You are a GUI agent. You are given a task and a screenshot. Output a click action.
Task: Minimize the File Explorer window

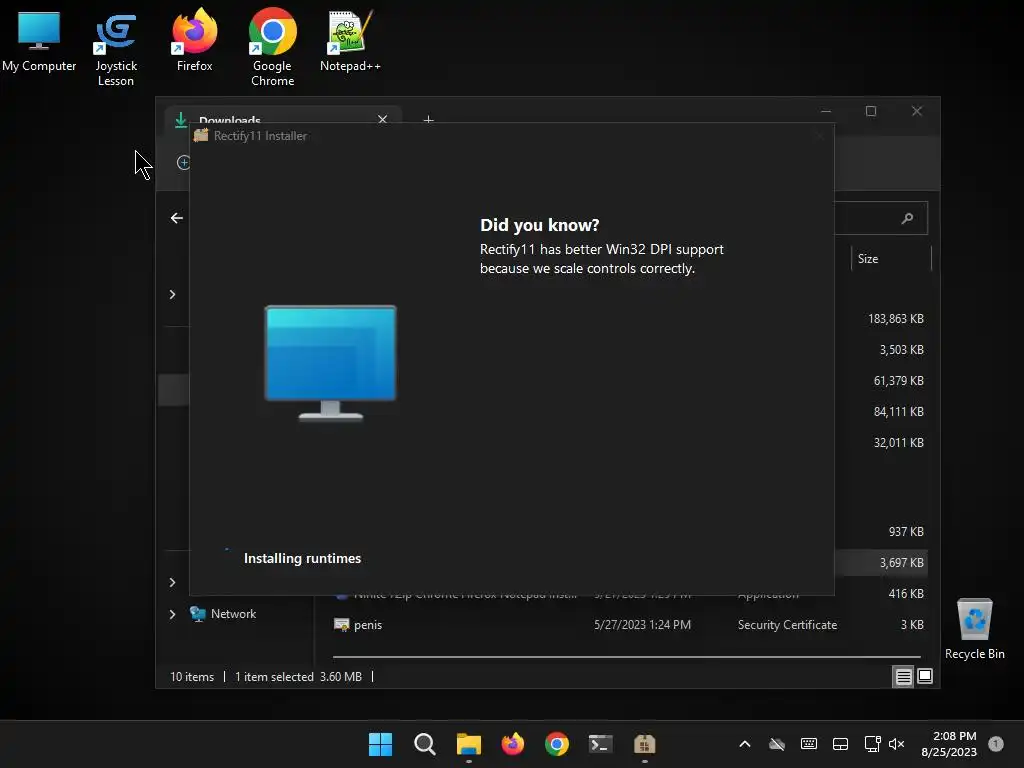coord(826,111)
